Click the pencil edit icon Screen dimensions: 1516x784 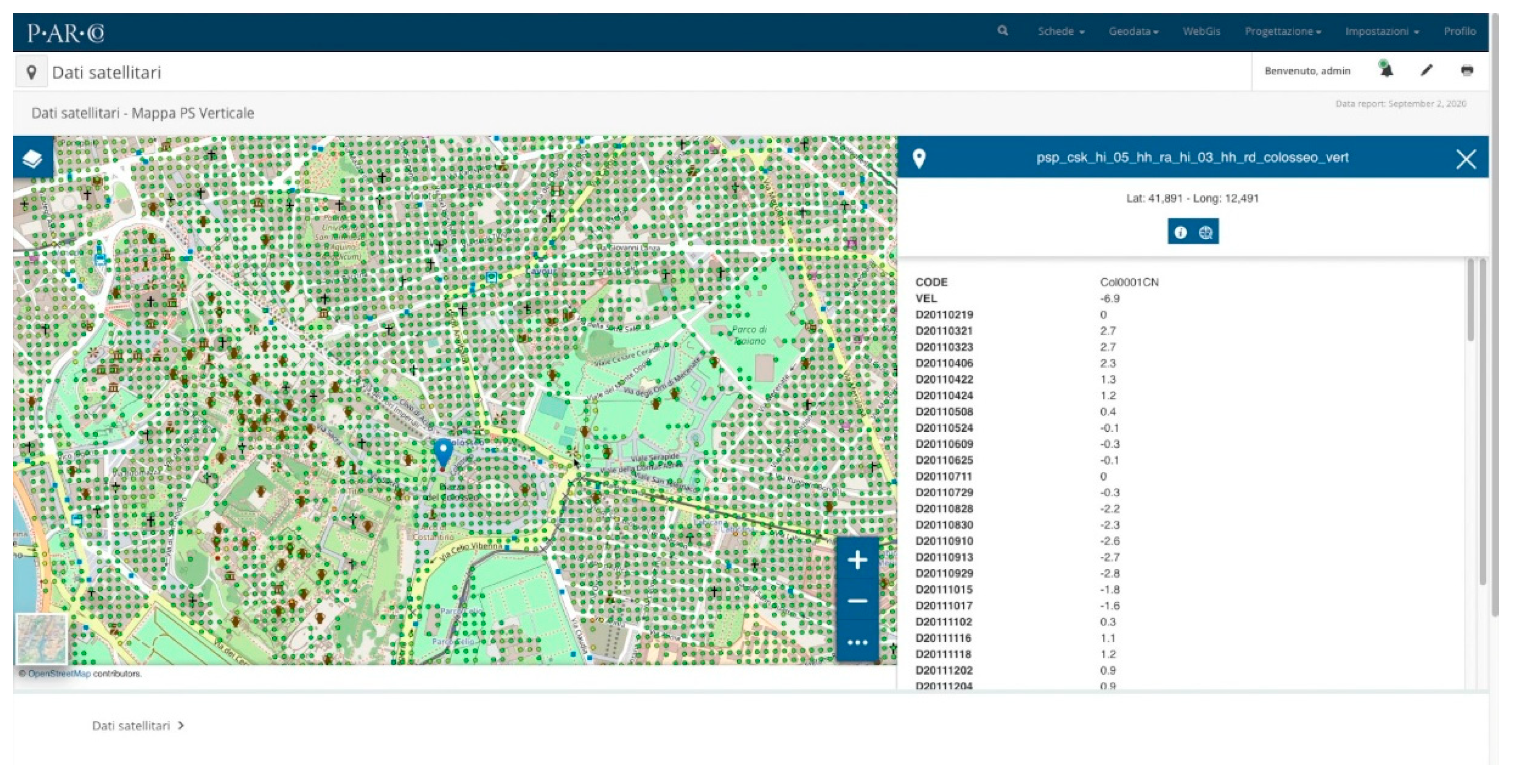[1427, 71]
